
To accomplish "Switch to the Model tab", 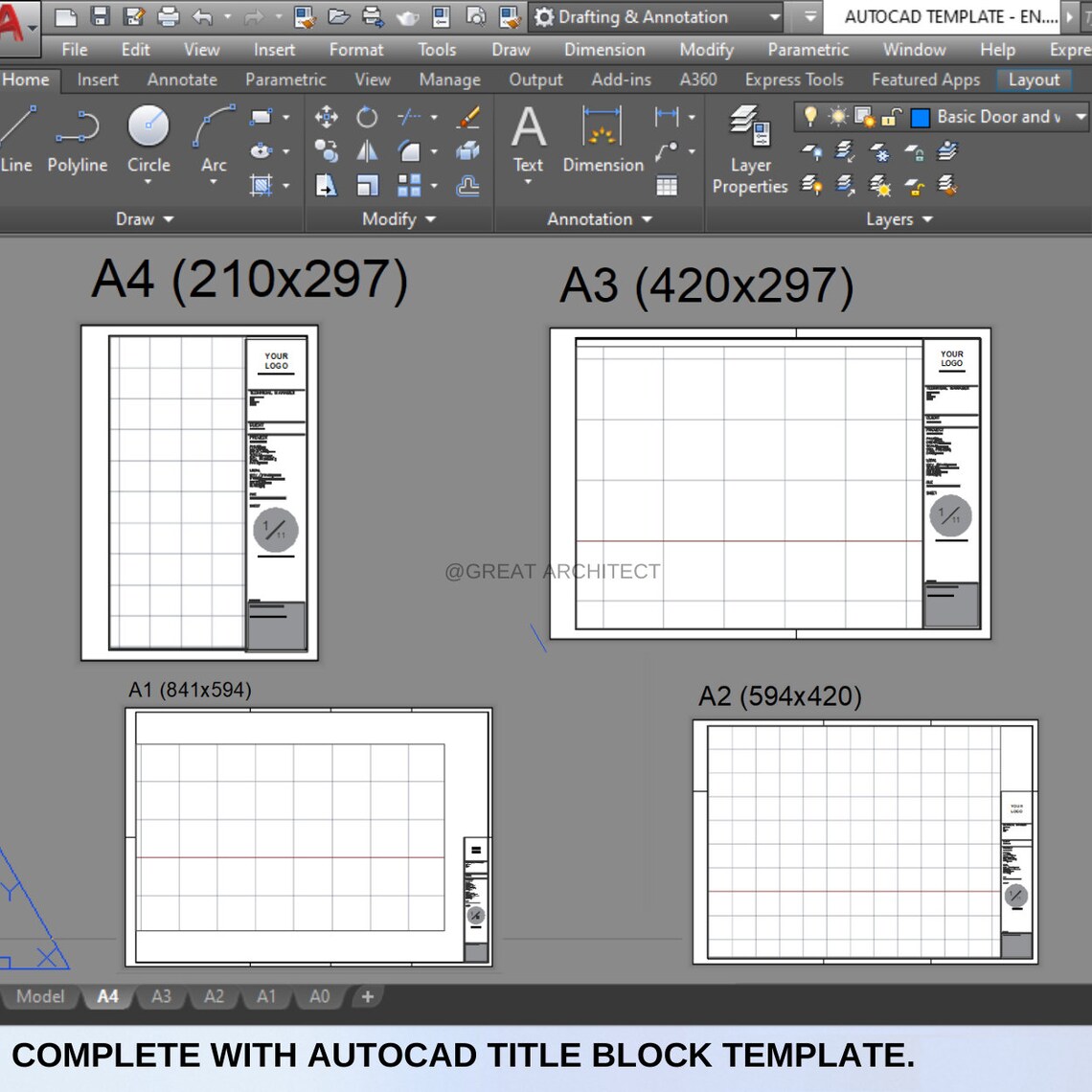I will click(40, 996).
